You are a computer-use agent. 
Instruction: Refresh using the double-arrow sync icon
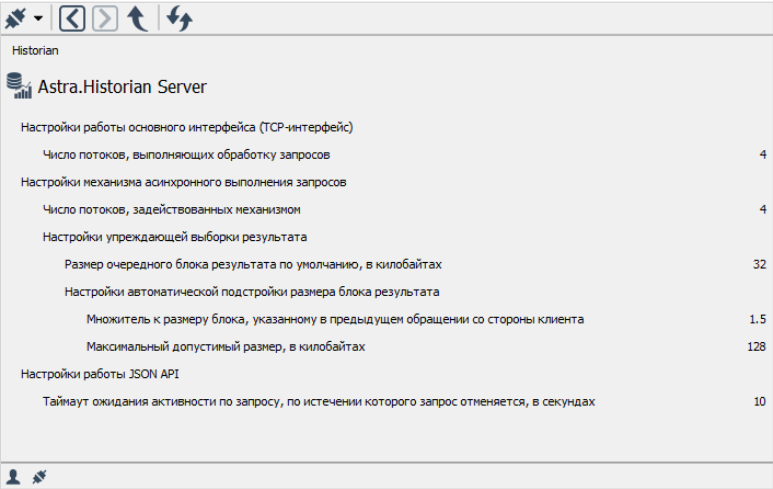(x=180, y=17)
